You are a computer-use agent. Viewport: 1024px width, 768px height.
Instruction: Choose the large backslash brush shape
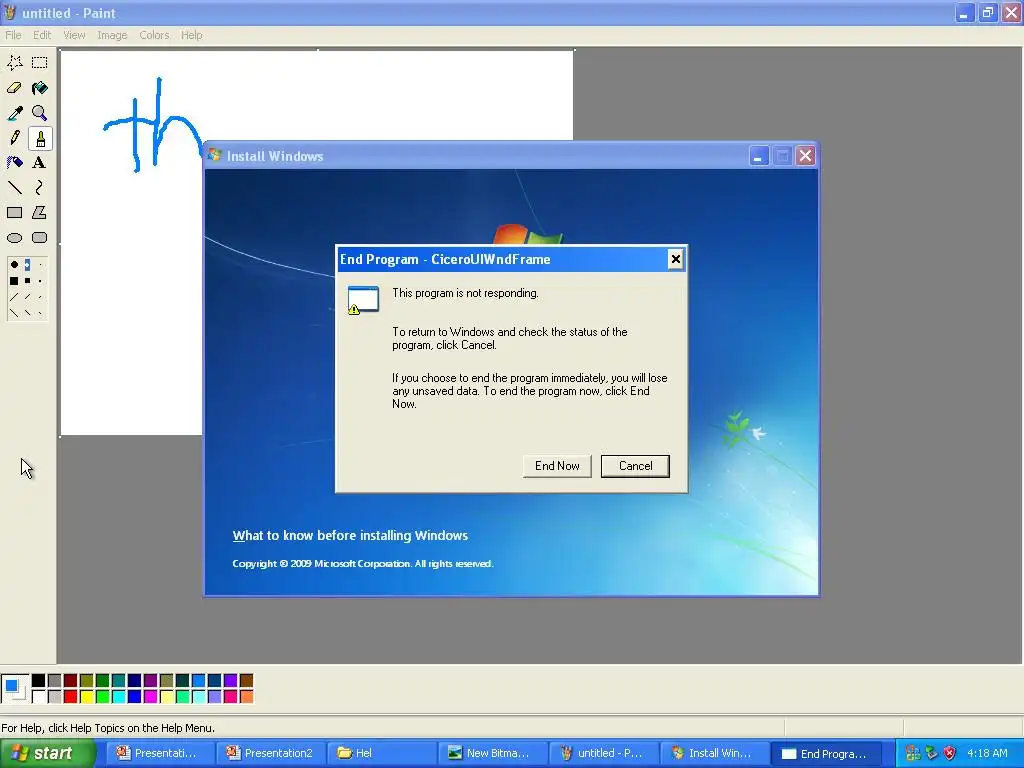(x=14, y=313)
